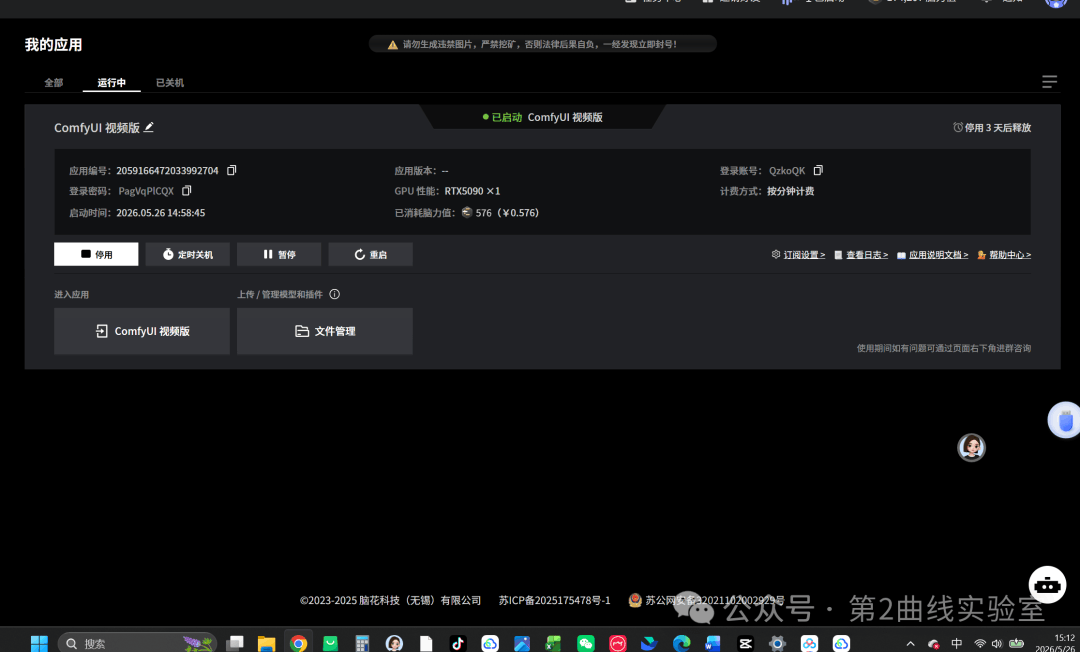Switch to Google Chrome in the taskbar

click(x=298, y=644)
